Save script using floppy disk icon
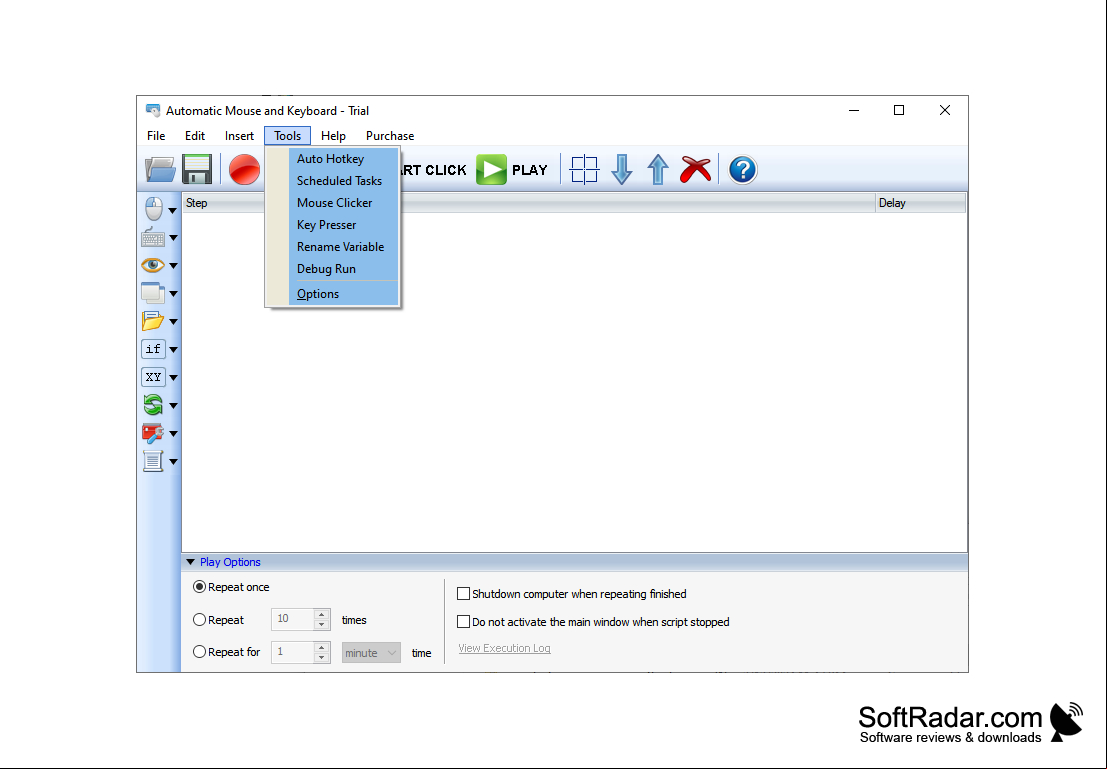This screenshot has width=1107, height=769. 197,169
